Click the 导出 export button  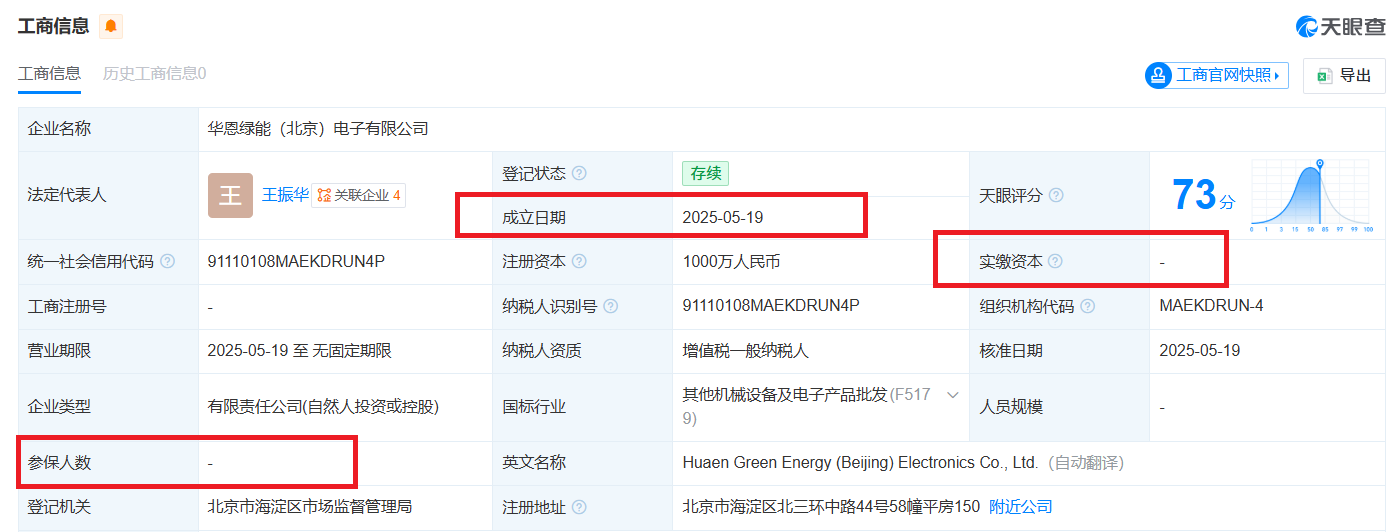pyautogui.click(x=1344, y=76)
